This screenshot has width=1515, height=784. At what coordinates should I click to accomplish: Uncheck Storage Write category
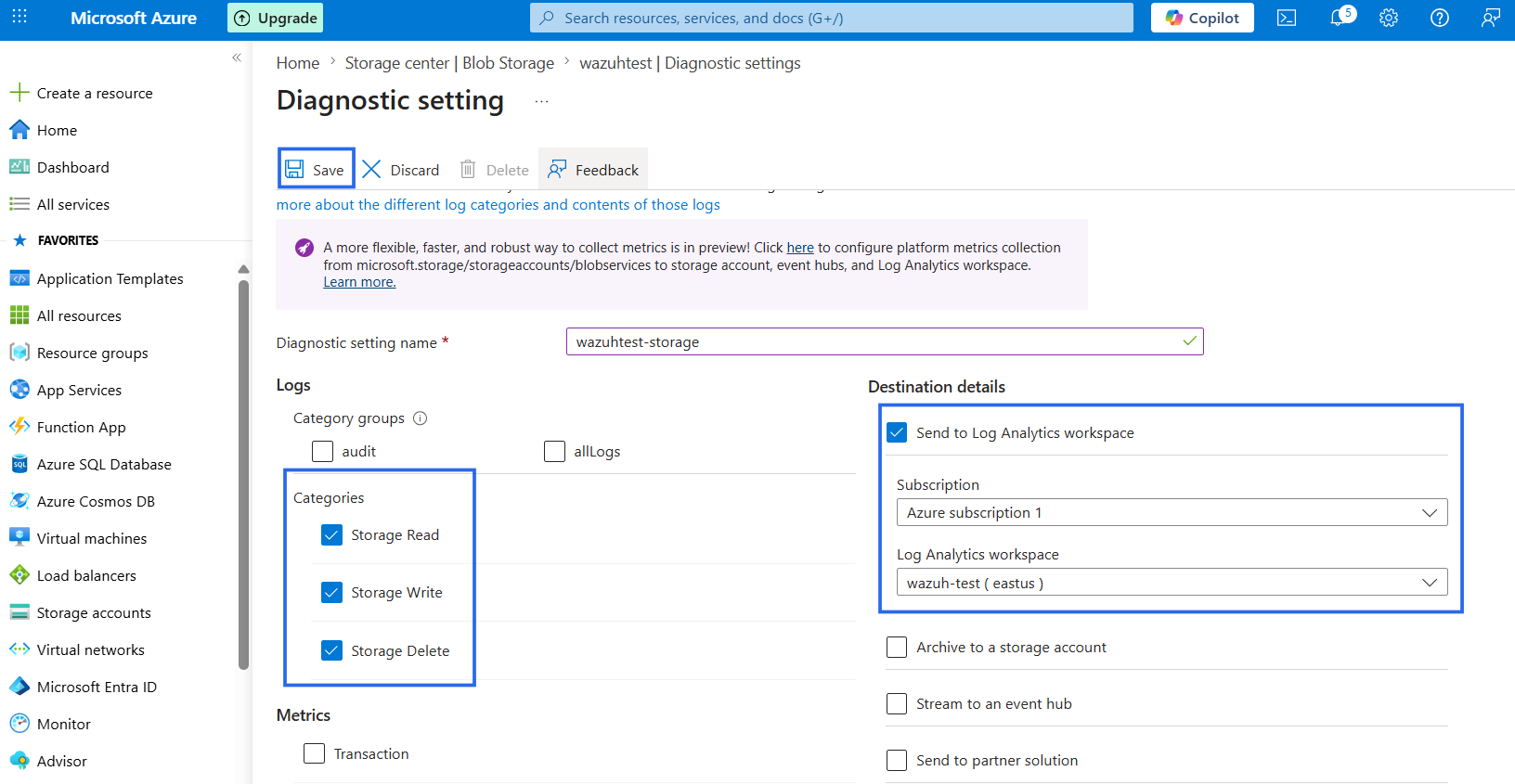coord(331,592)
